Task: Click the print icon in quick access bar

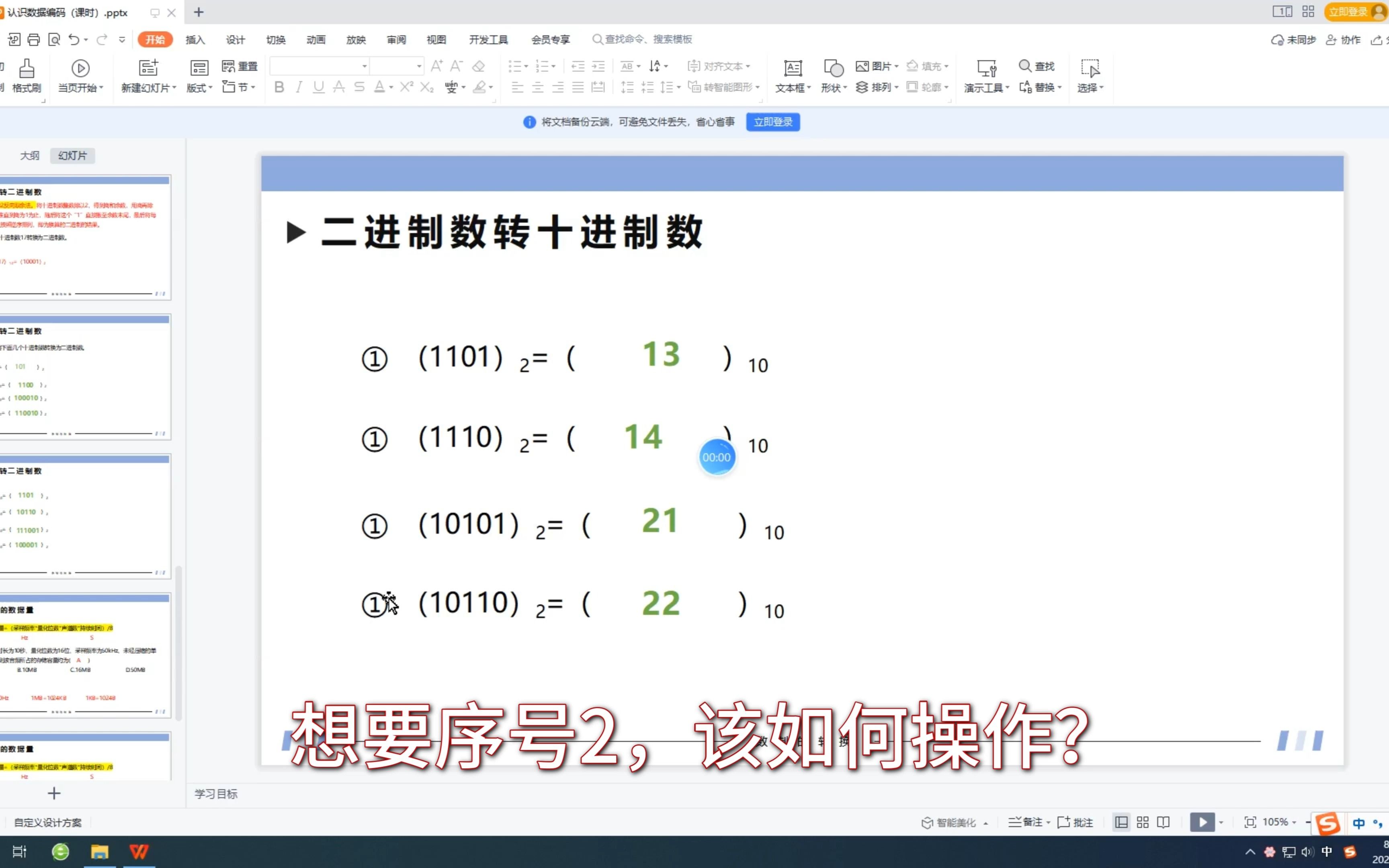Action: [34, 40]
